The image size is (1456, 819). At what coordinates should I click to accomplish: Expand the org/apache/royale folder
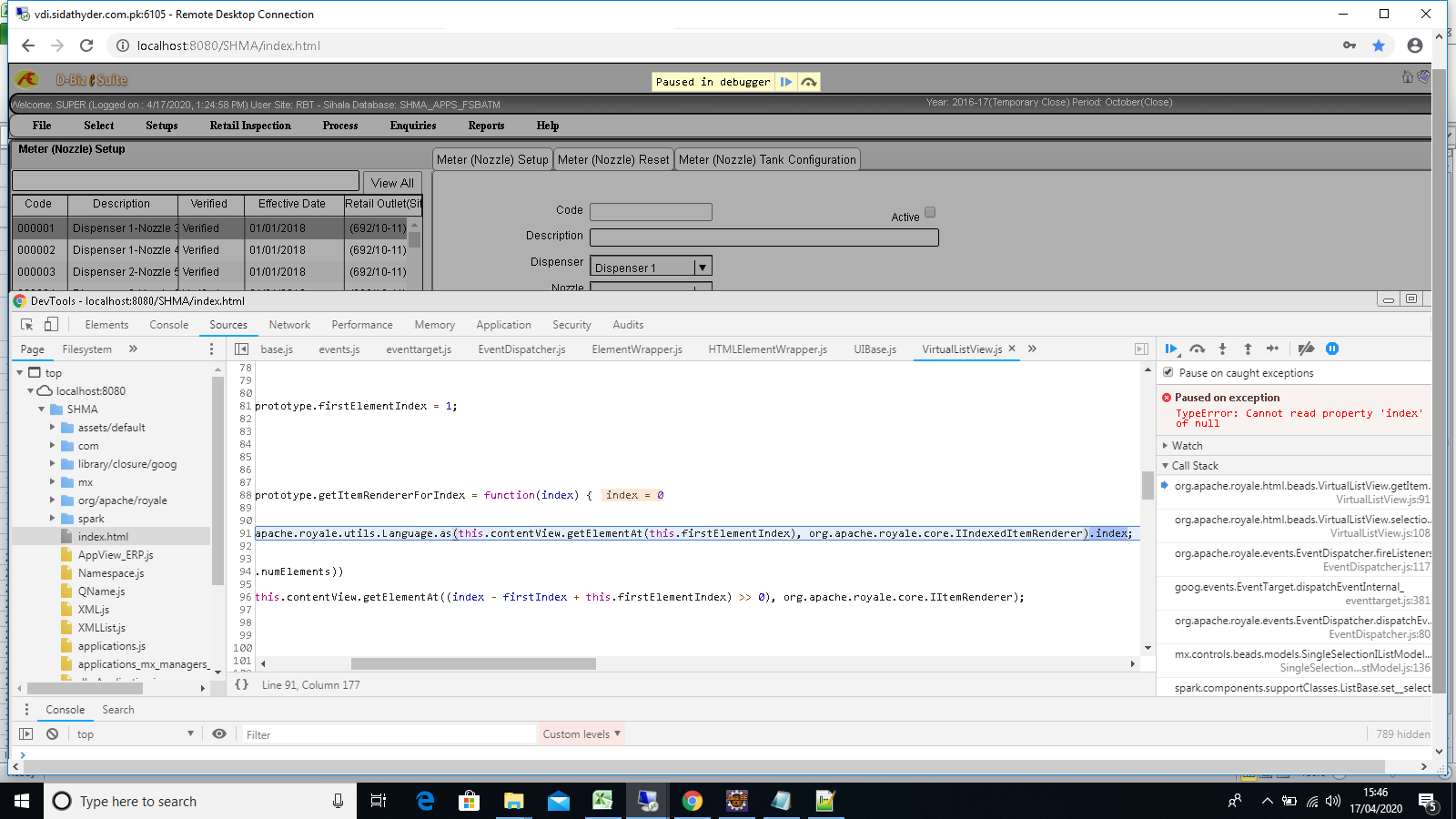[53, 500]
